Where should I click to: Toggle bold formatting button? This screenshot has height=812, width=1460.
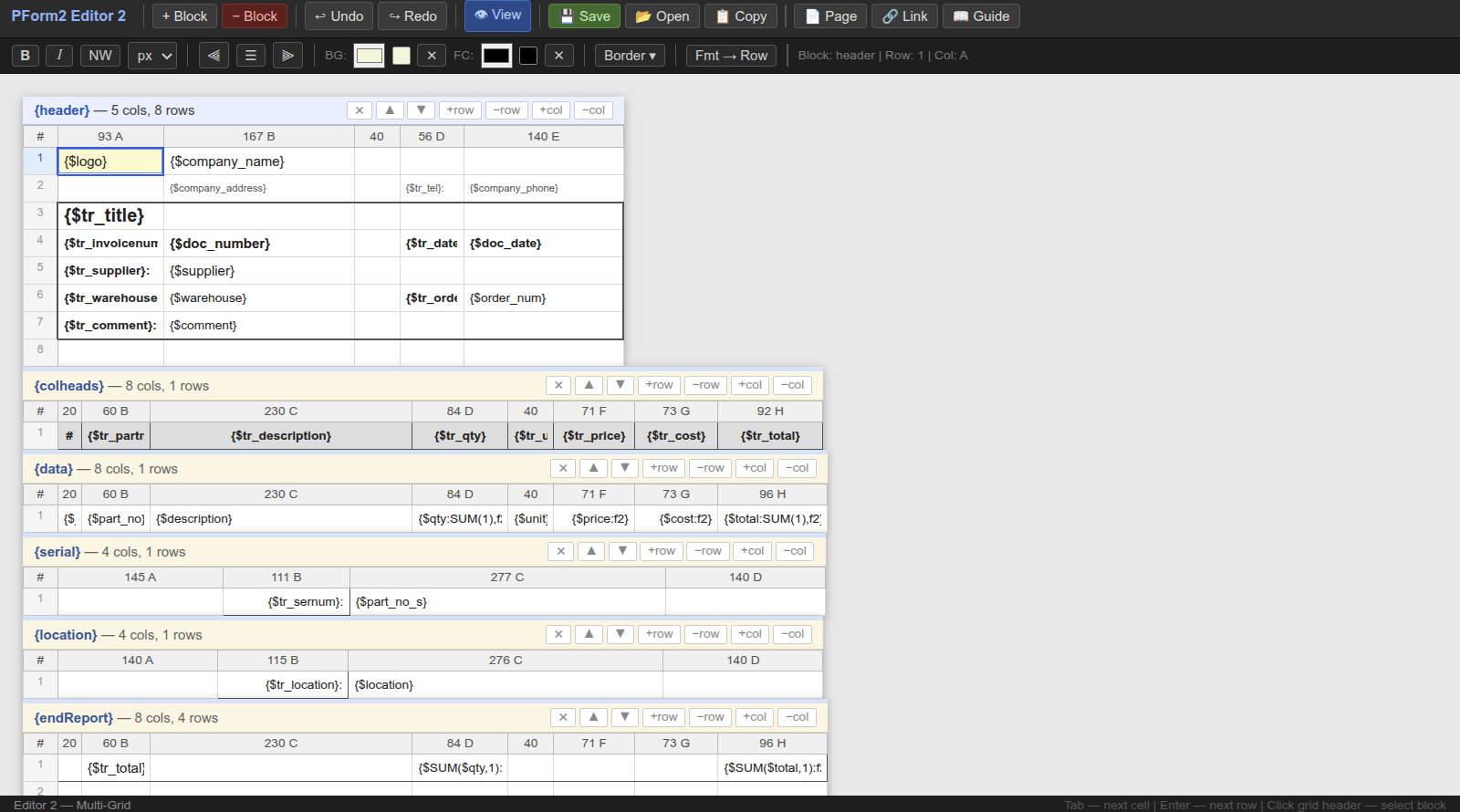[26, 56]
